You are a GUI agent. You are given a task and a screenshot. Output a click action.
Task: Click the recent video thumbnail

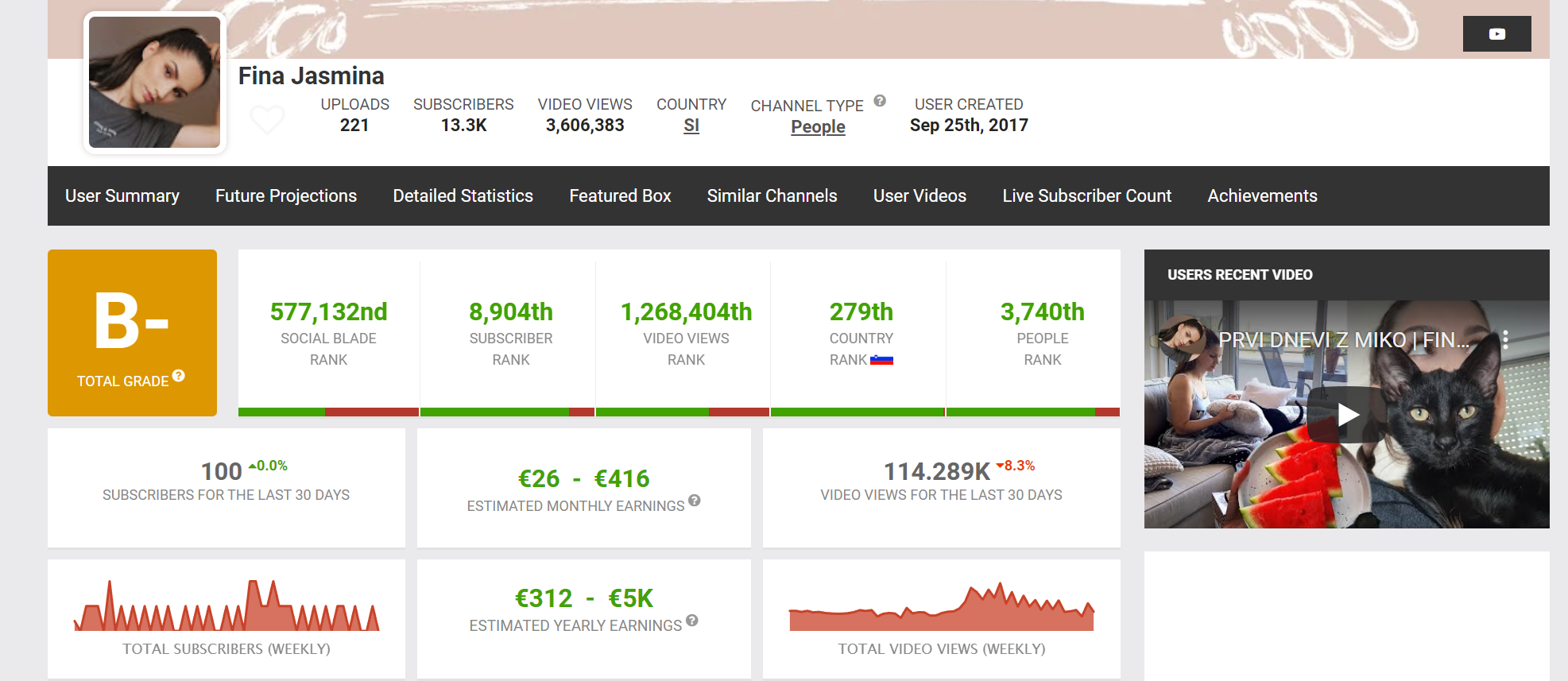[1347, 414]
